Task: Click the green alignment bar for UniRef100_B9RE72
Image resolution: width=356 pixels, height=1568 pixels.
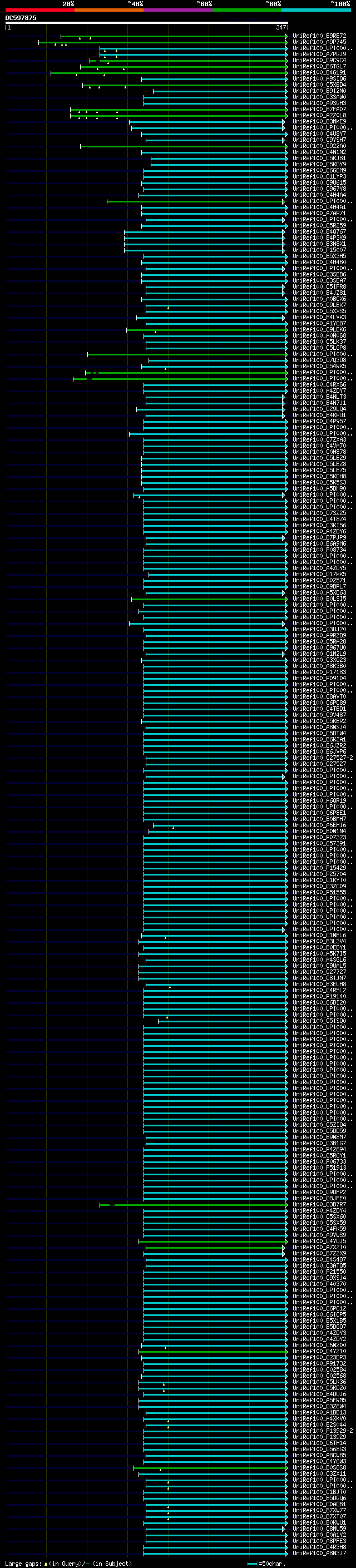Action: point(174,37)
